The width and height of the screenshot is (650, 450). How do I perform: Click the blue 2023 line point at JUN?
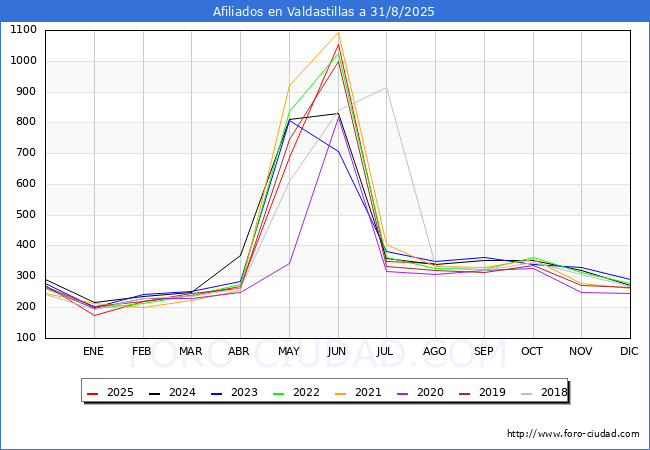338,152
